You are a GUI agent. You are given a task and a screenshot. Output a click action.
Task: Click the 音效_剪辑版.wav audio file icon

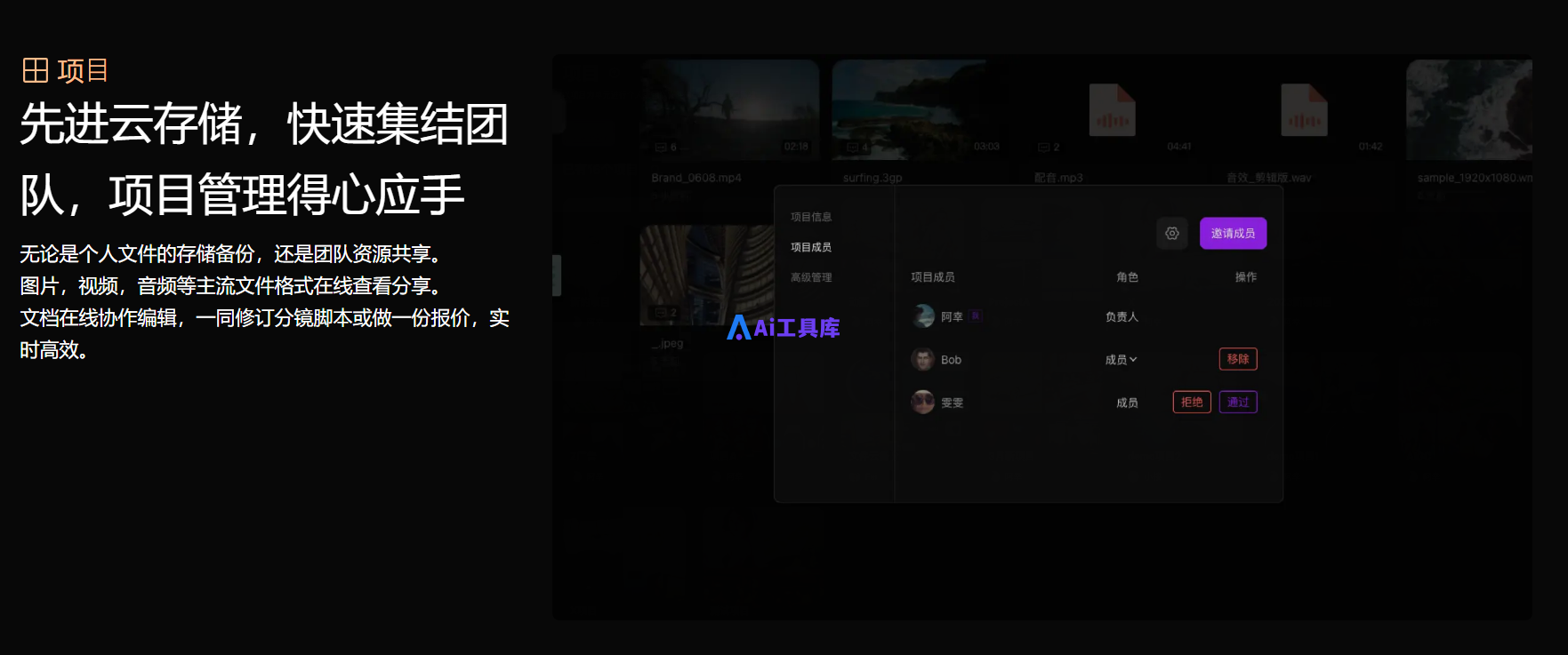coord(1304,110)
